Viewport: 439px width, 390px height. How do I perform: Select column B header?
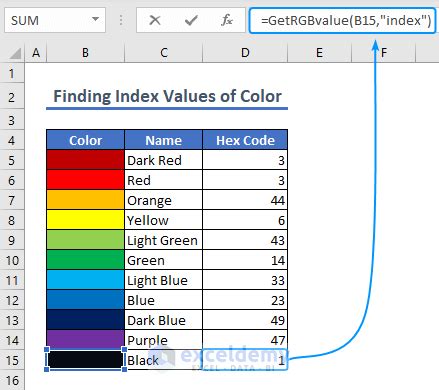click(x=85, y=53)
